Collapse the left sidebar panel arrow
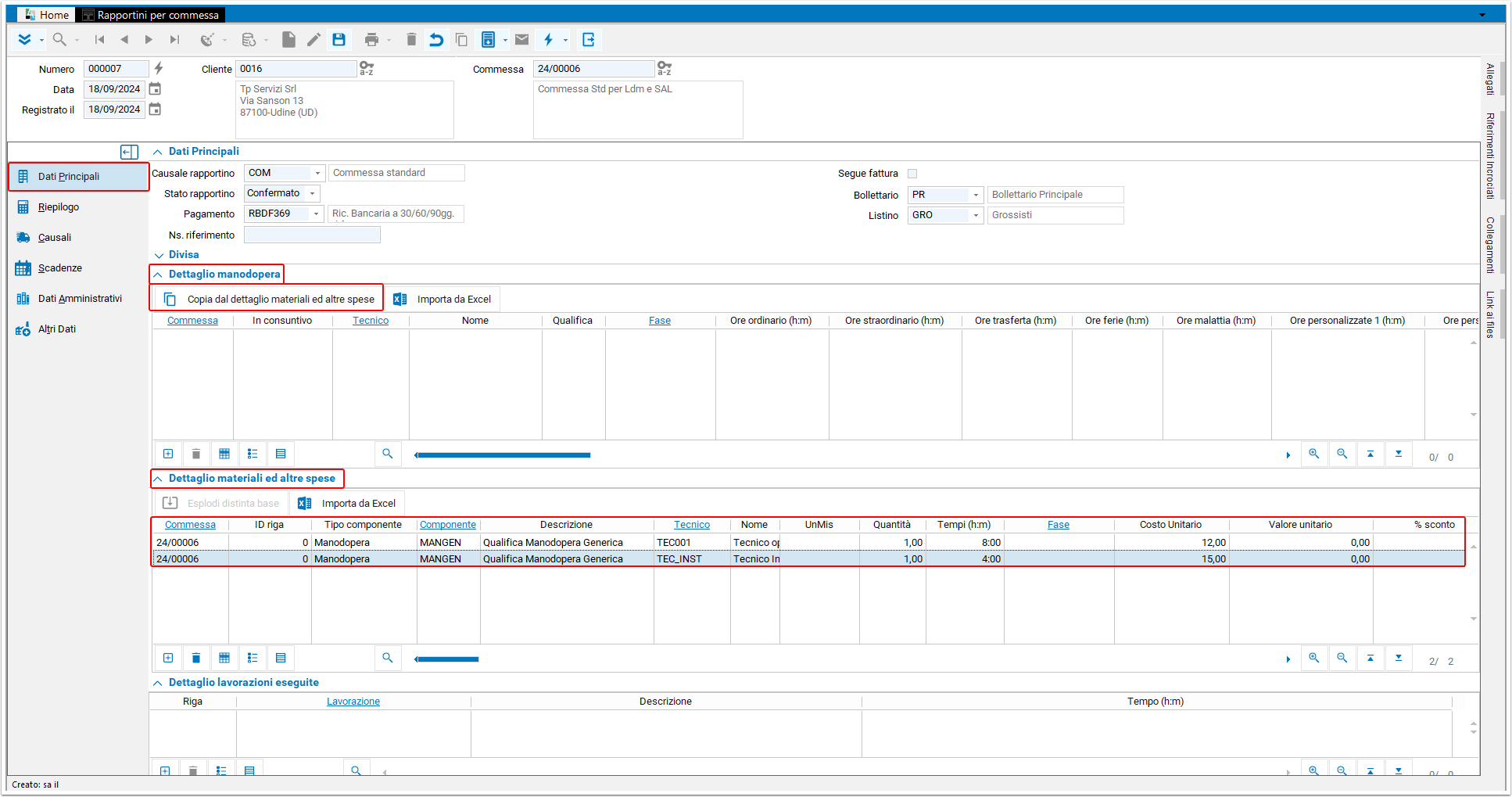 pos(129,152)
